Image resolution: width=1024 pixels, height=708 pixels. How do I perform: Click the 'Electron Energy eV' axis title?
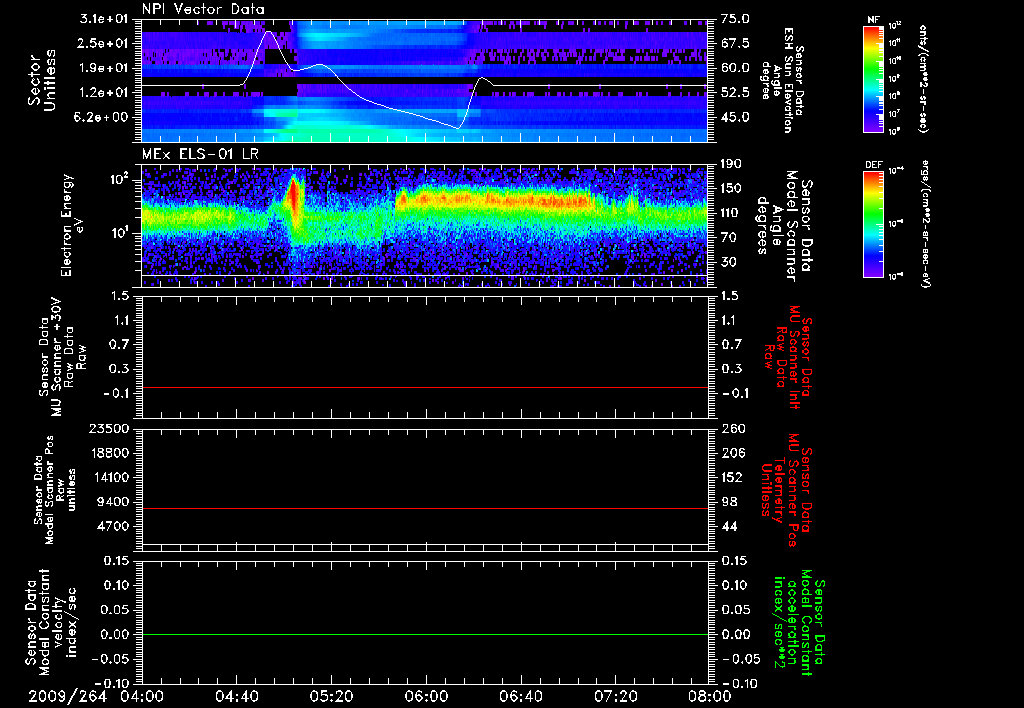click(x=73, y=225)
